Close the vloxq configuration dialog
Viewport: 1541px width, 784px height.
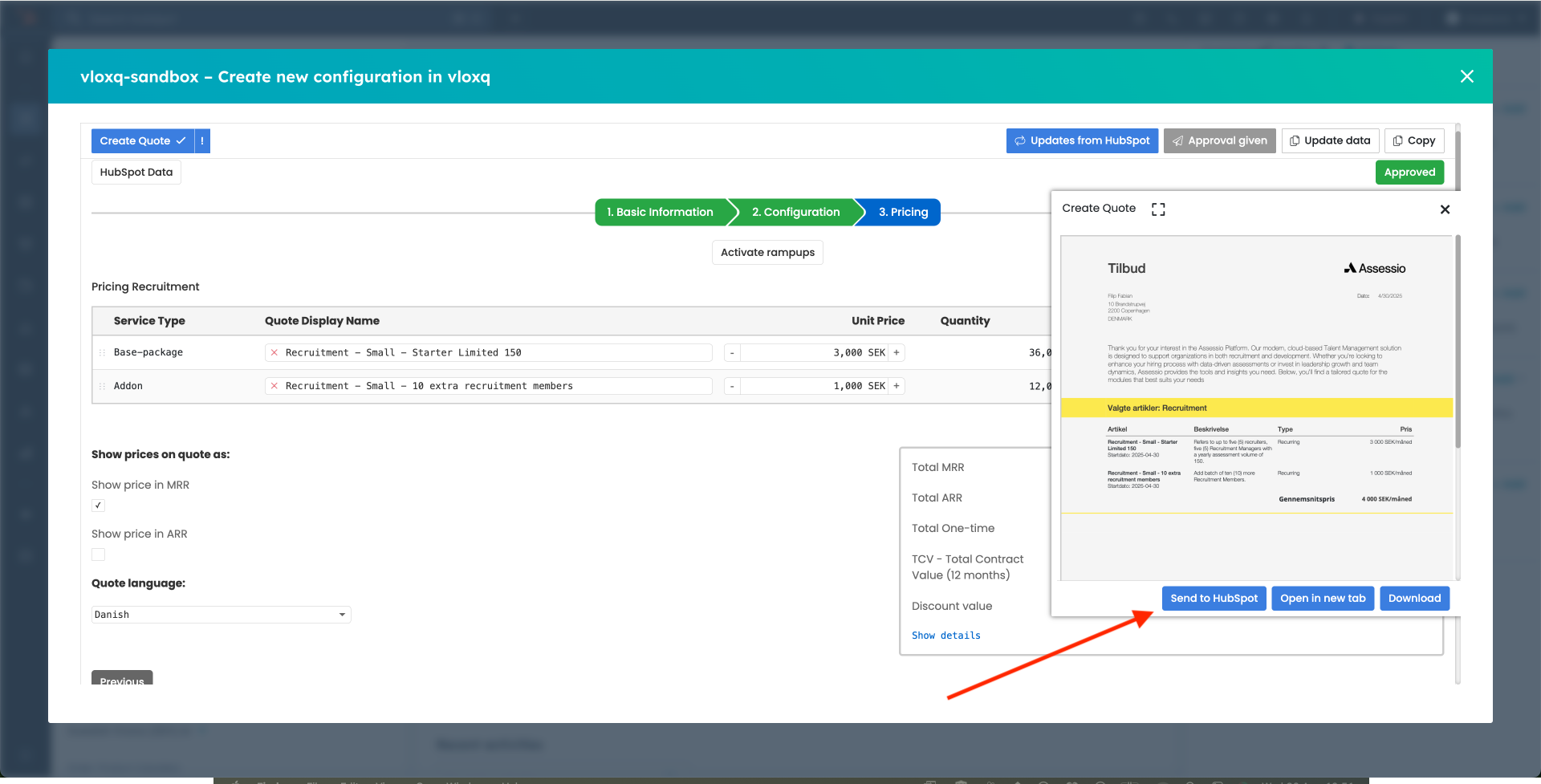point(1466,76)
